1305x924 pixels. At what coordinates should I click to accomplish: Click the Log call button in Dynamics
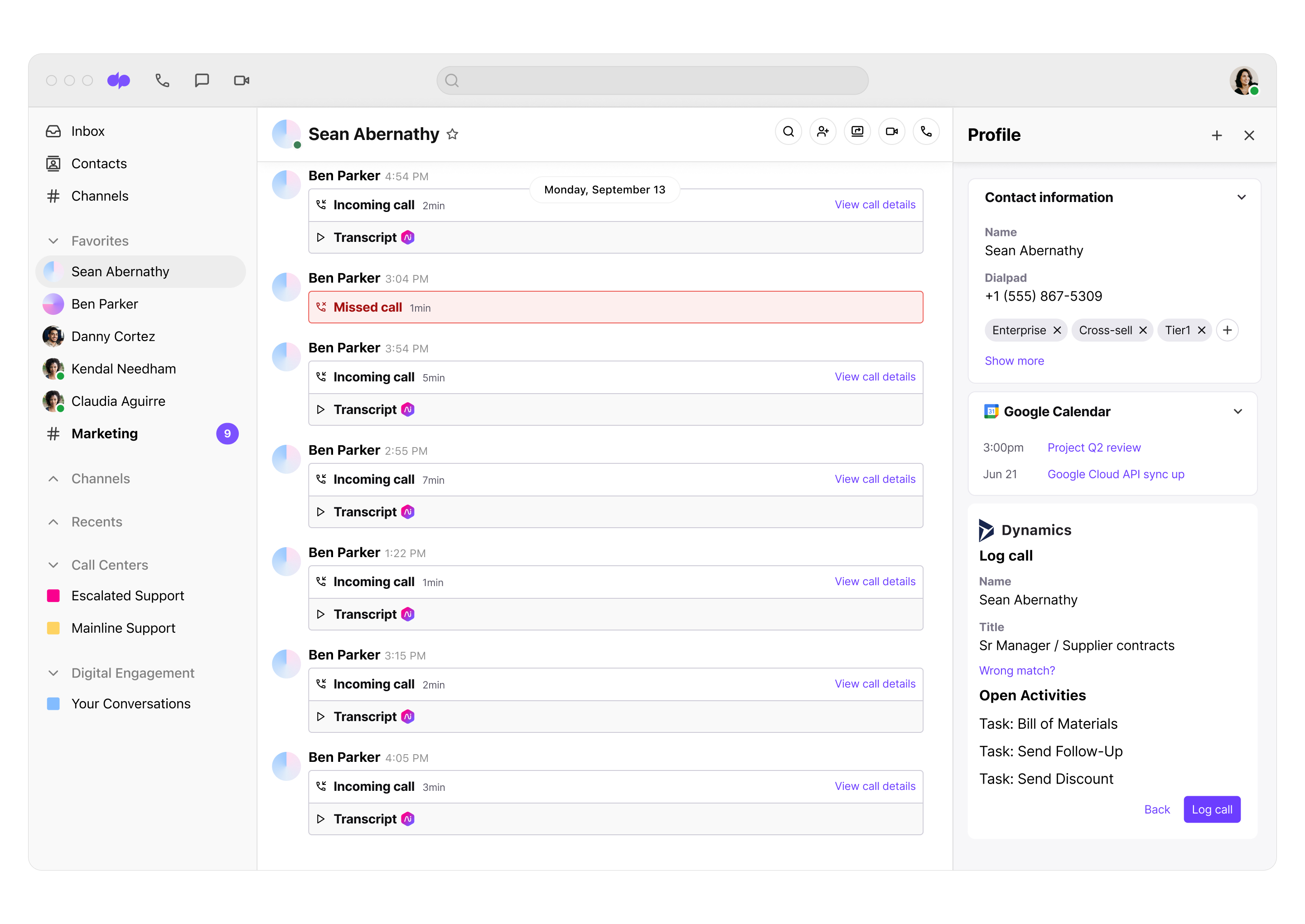point(1212,809)
